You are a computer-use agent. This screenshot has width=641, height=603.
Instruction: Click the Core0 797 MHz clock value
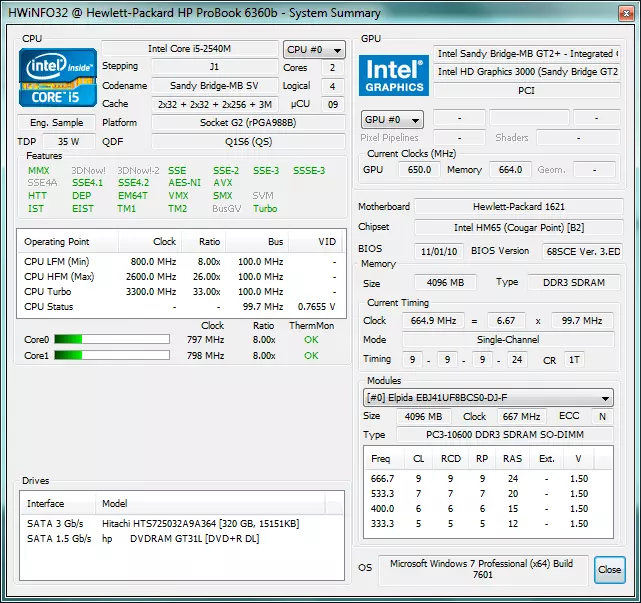[206, 340]
